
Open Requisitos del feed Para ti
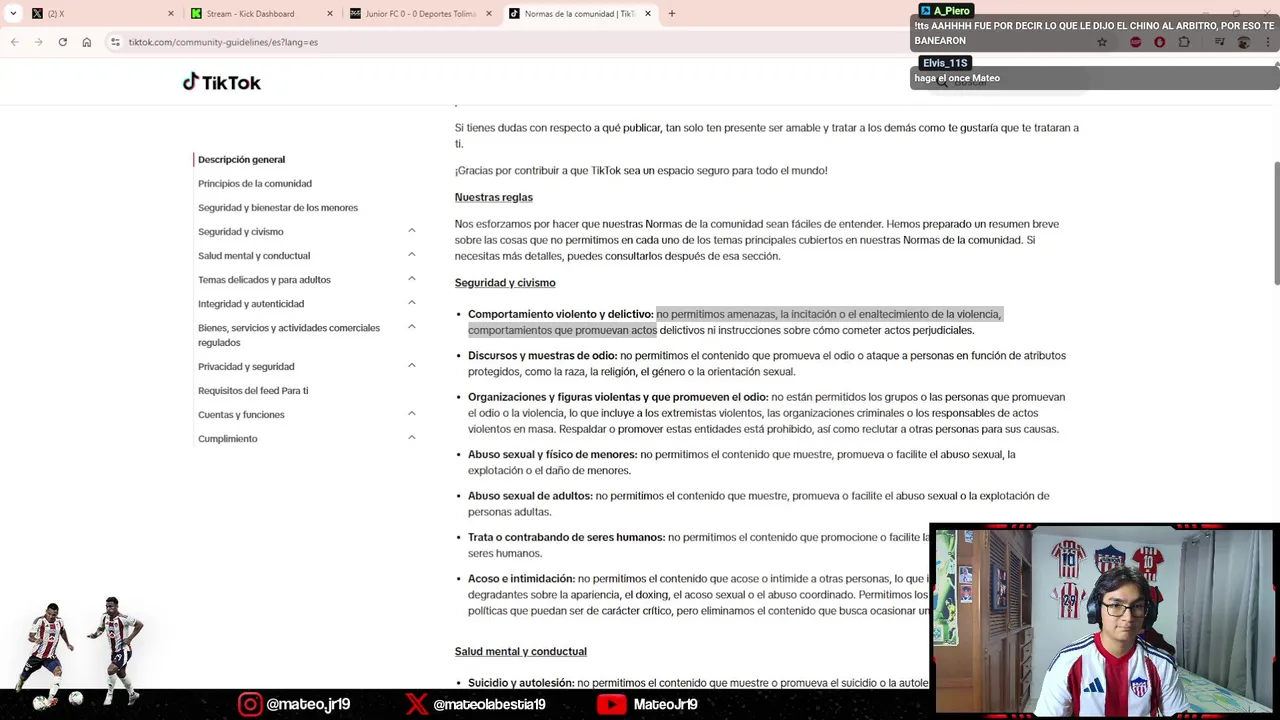click(253, 390)
